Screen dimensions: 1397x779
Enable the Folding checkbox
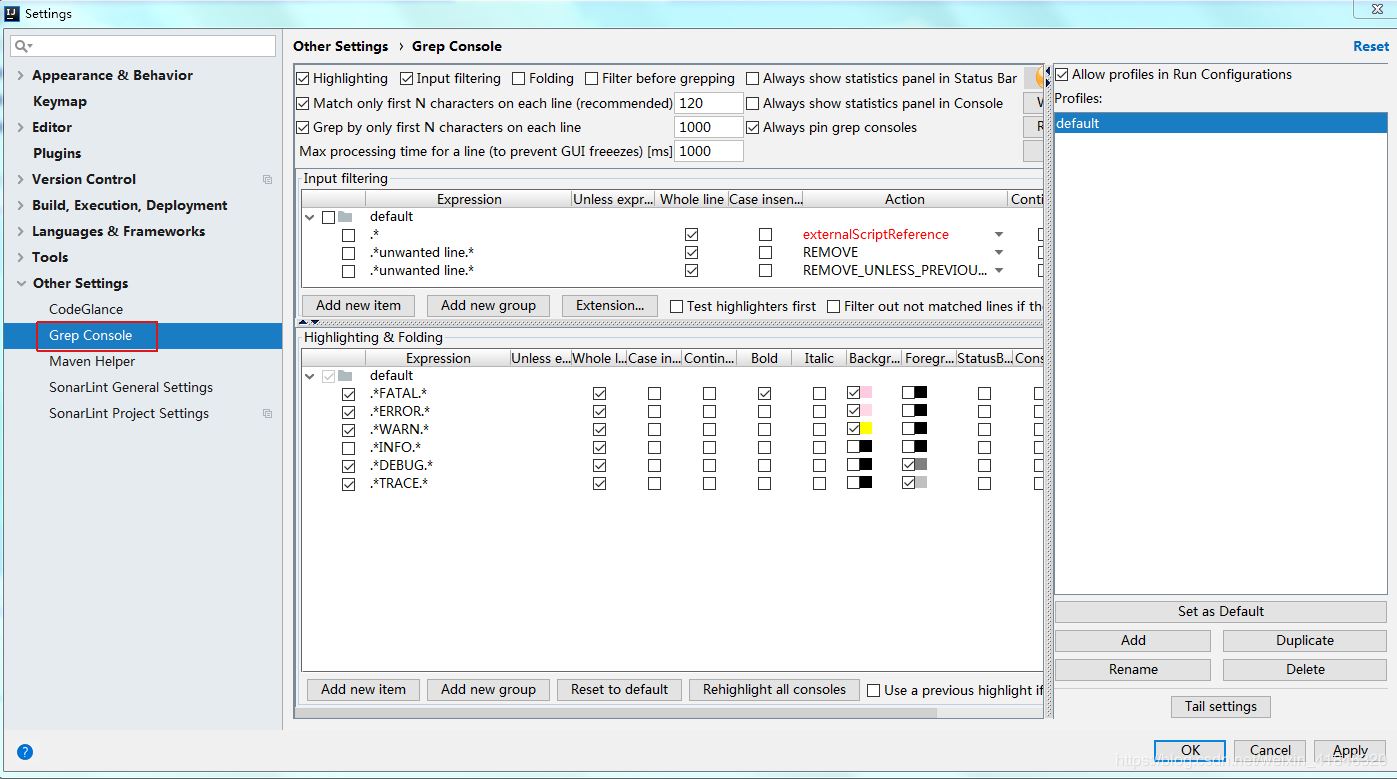click(x=518, y=78)
